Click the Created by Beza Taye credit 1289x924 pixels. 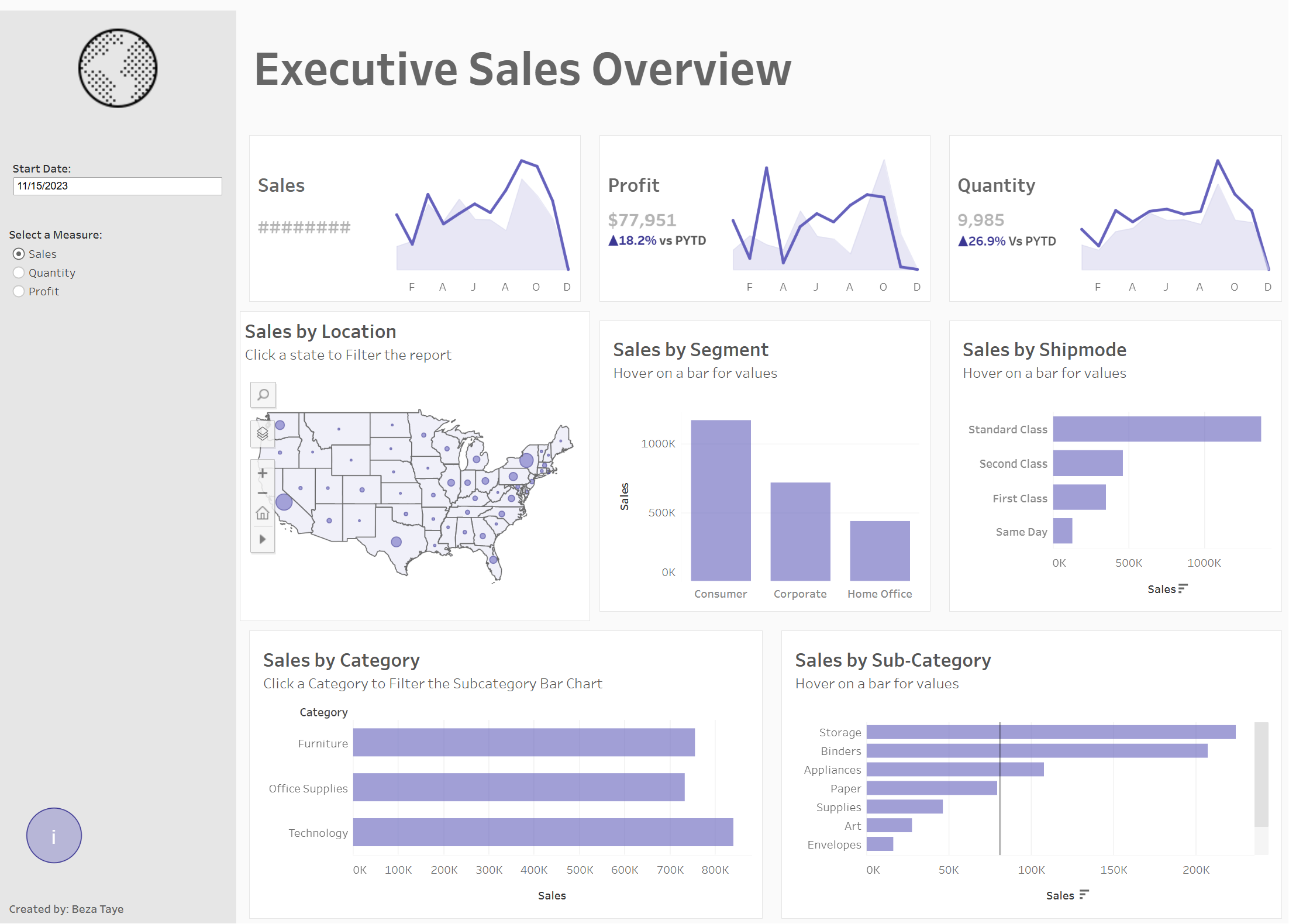click(66, 909)
